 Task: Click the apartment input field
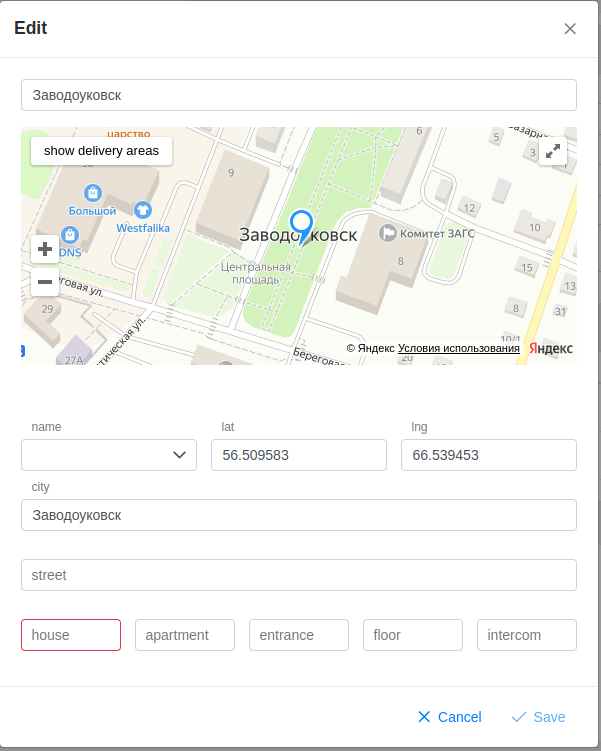[185, 635]
